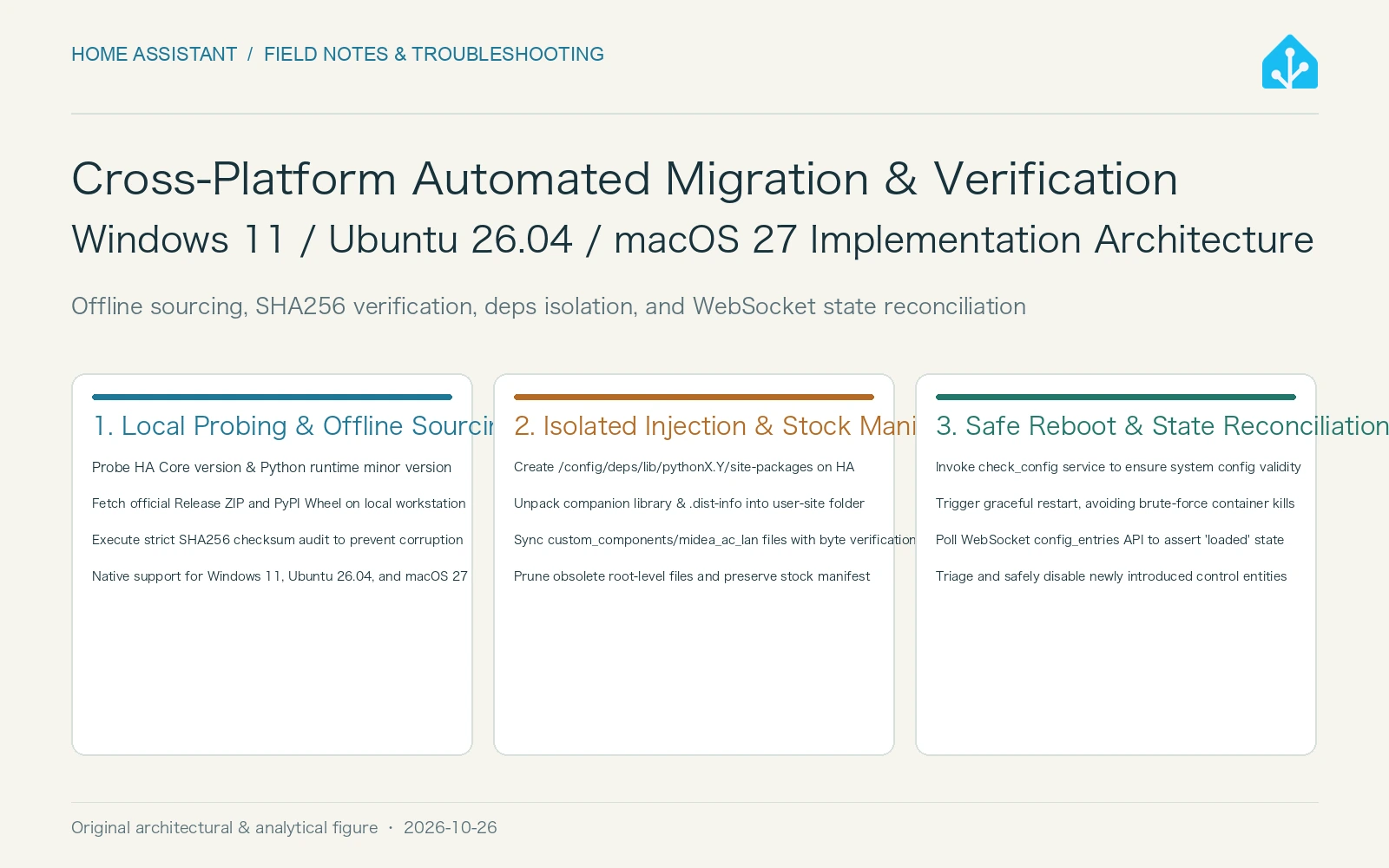Click Prune obsolete root-level files line

(692, 576)
